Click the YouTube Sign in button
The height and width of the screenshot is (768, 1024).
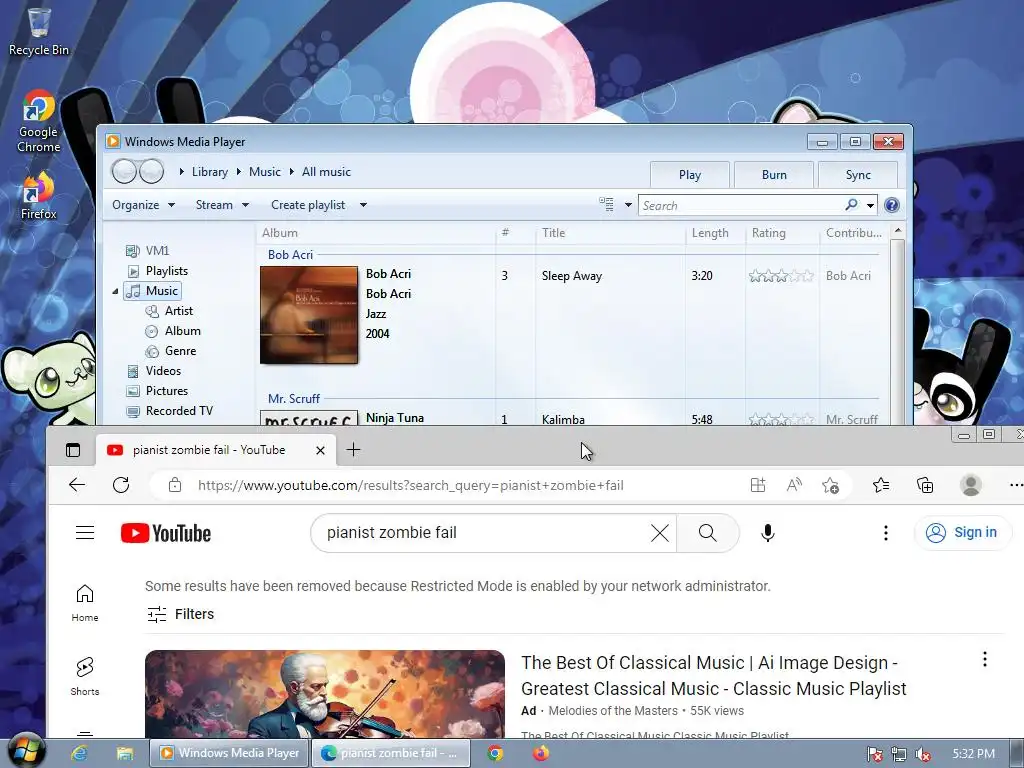pos(962,532)
